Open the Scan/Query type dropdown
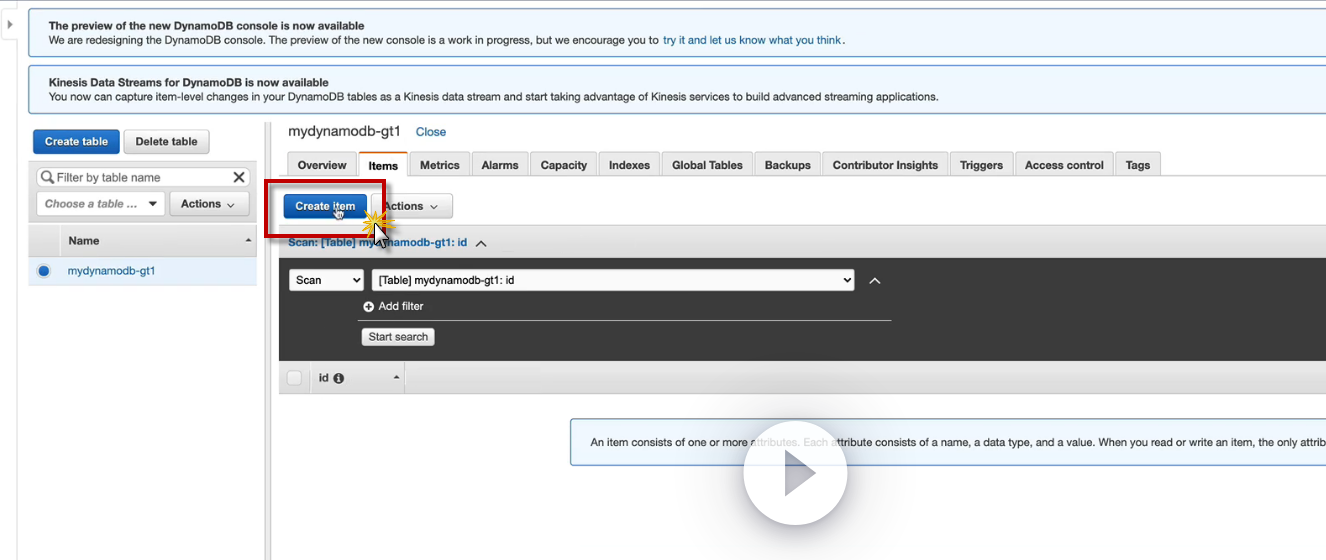The image size is (1326, 560). (x=327, y=281)
